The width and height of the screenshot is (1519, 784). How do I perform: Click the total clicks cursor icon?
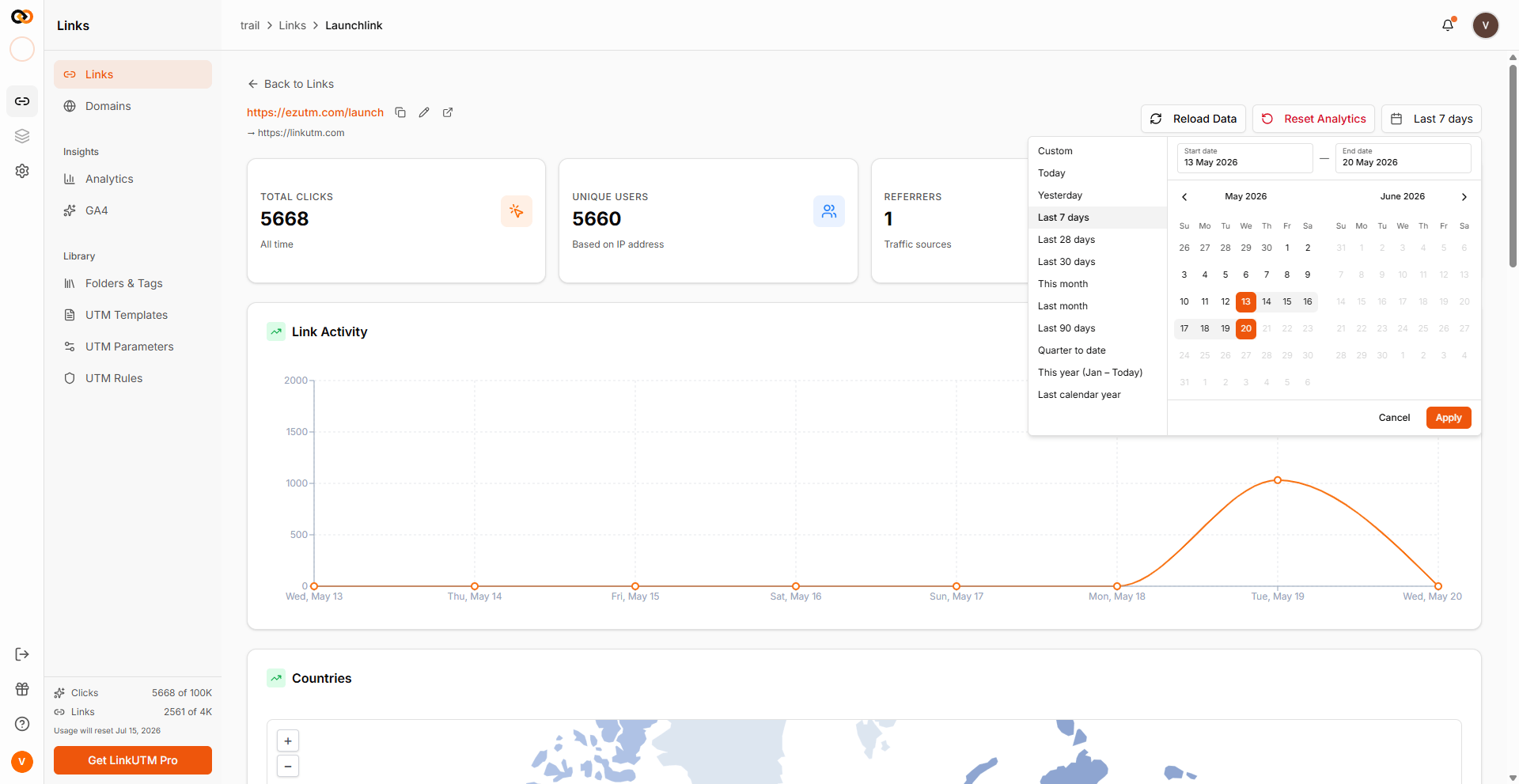click(x=517, y=211)
